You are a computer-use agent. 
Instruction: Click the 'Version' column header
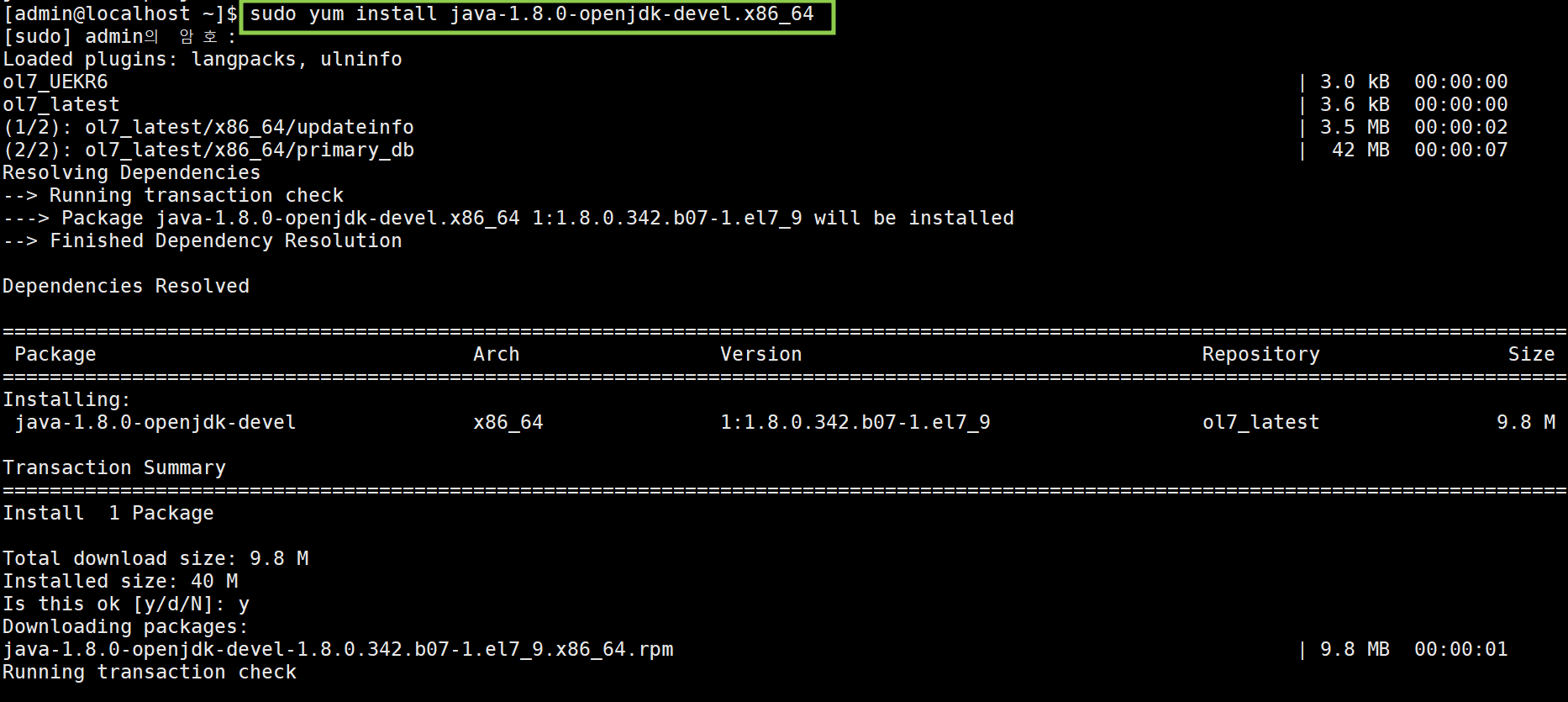pos(761,355)
